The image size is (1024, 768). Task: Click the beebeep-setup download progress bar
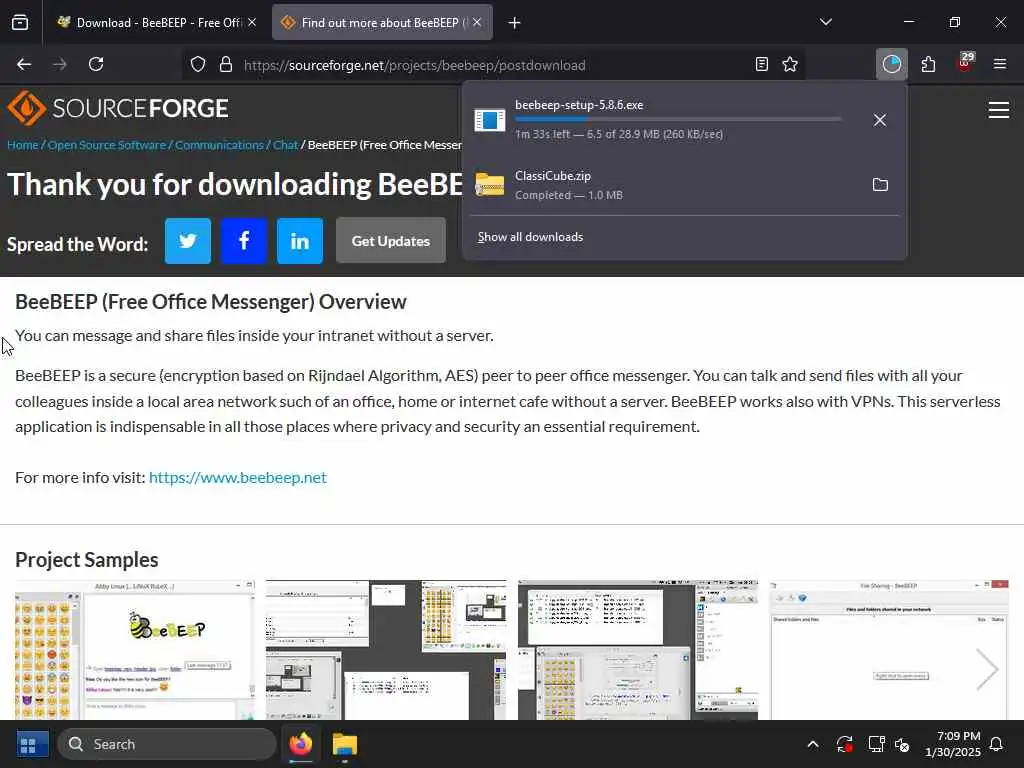678,120
